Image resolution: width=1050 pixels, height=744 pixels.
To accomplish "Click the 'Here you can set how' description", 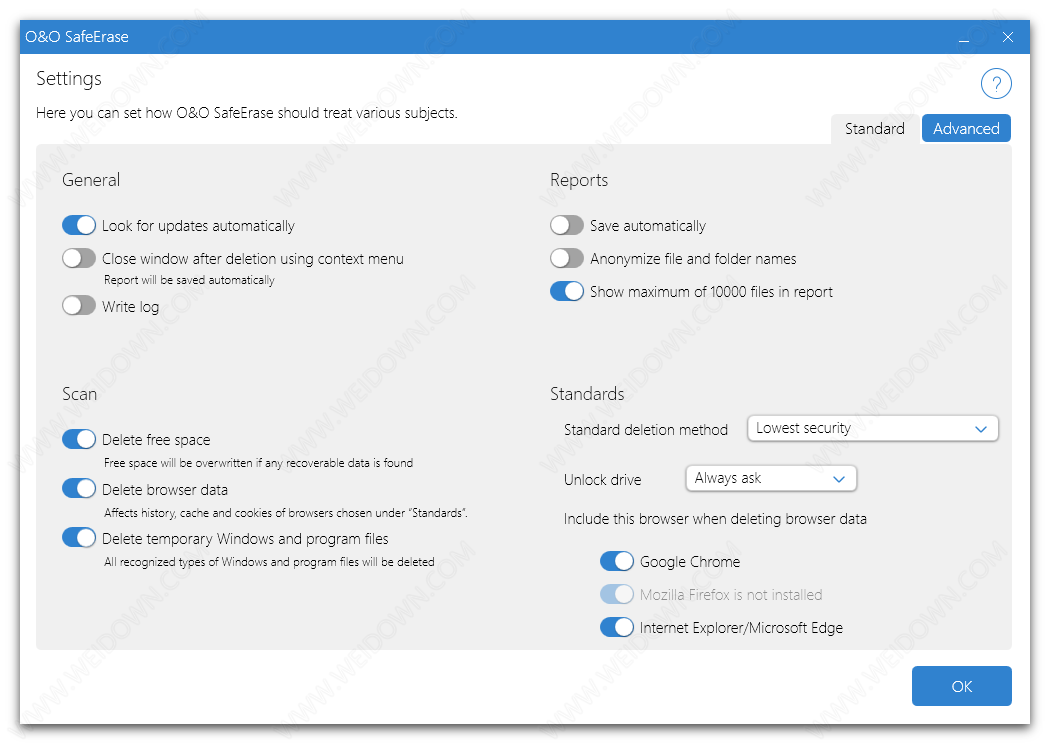I will pyautogui.click(x=247, y=113).
